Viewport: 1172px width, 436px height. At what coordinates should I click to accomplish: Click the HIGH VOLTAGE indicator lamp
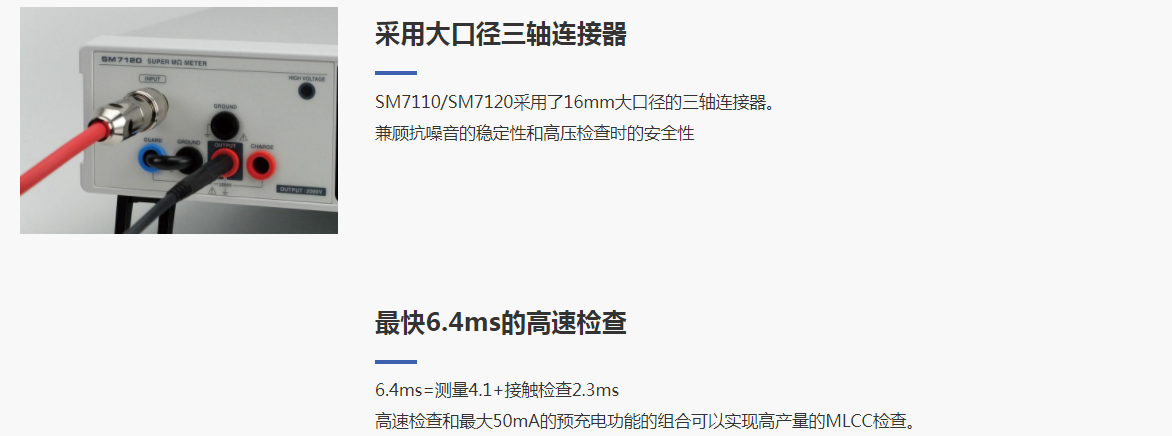click(306, 91)
